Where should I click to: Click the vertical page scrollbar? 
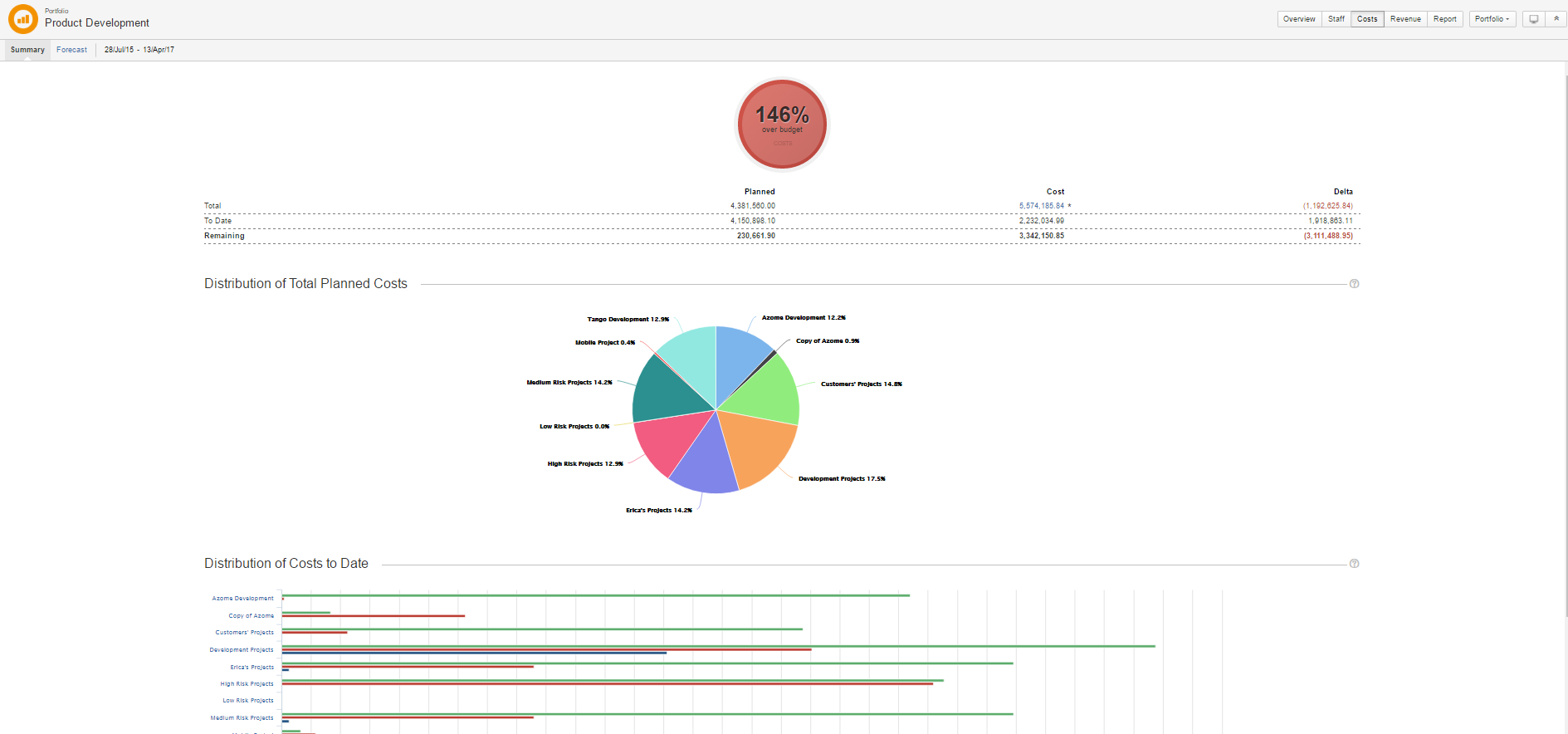click(1565, 332)
